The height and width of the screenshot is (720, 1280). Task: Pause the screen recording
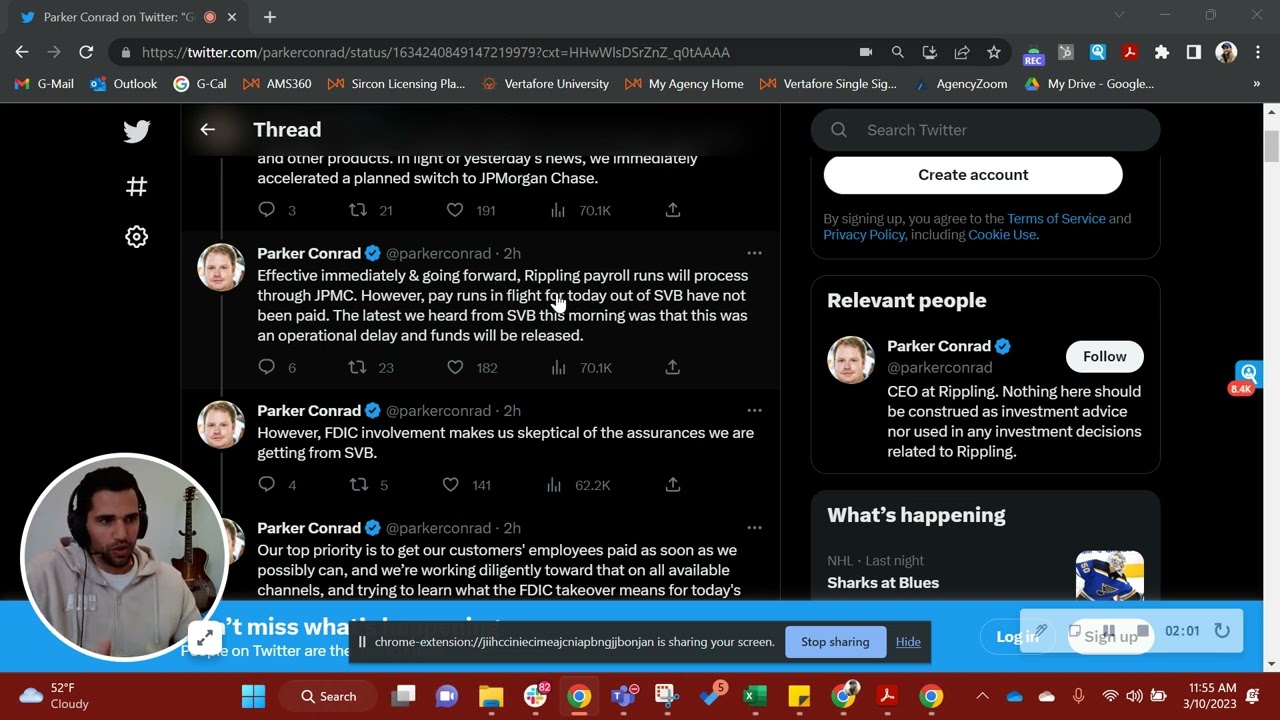click(1108, 631)
